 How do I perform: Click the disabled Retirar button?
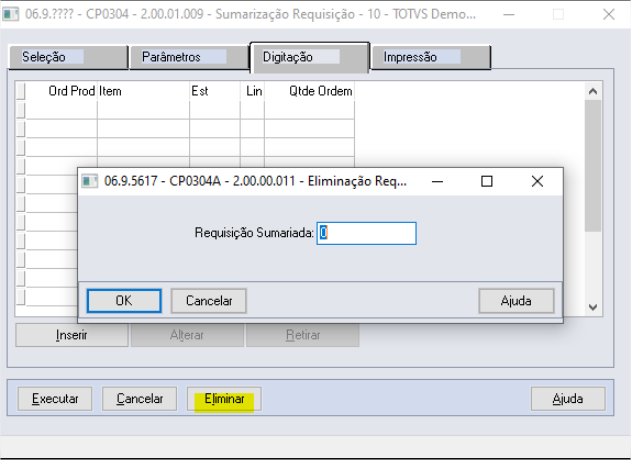click(303, 335)
